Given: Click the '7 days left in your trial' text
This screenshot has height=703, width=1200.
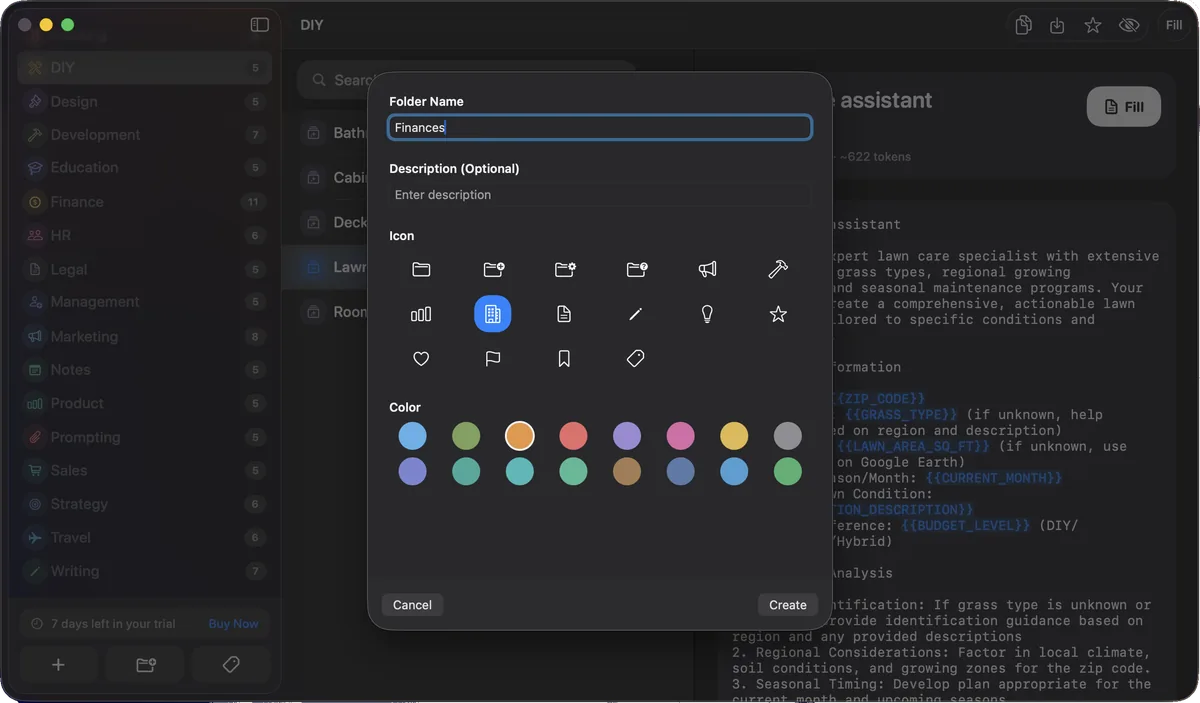Looking at the screenshot, I should pos(113,624).
